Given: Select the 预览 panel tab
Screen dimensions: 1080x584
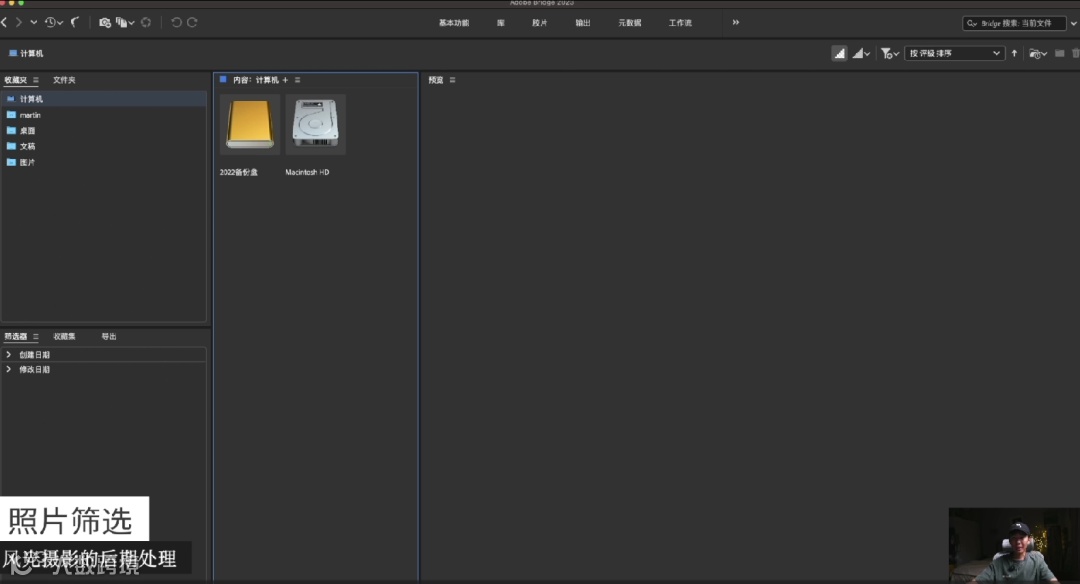Looking at the screenshot, I should coord(435,80).
